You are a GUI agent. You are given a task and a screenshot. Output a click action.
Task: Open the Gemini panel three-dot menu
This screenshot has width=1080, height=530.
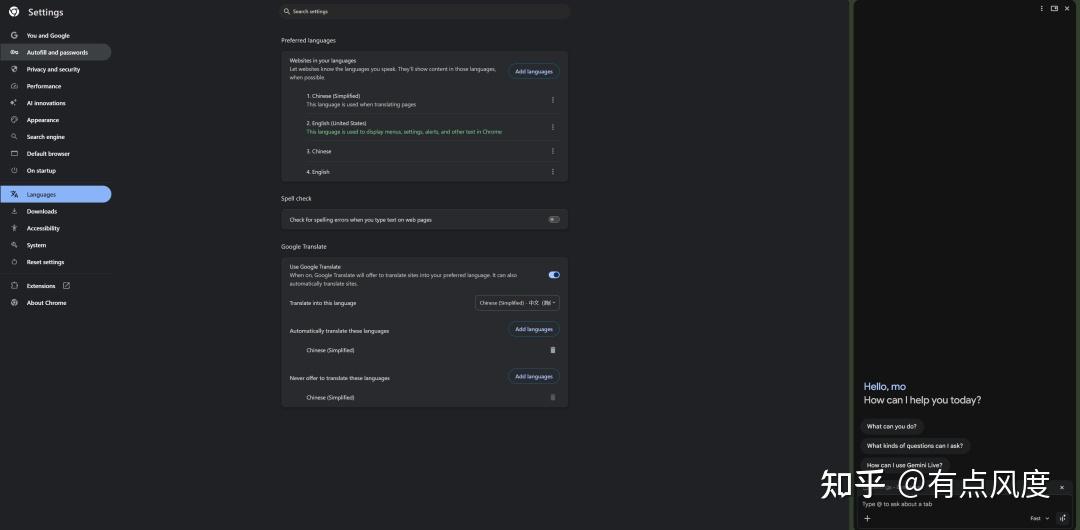[x=1042, y=8]
